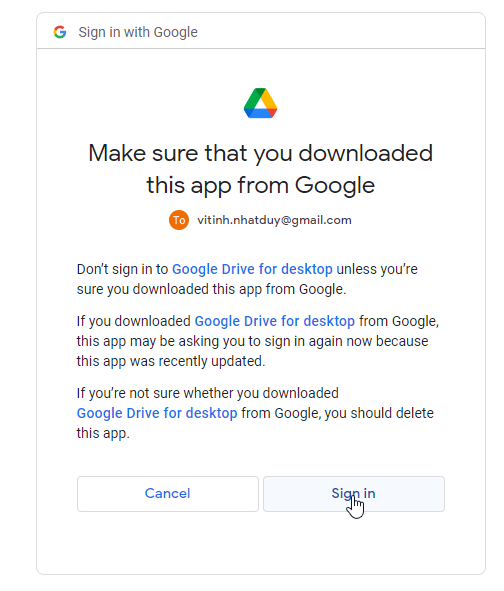Click "If you're not sure whether you downloaded"

pos(208,393)
